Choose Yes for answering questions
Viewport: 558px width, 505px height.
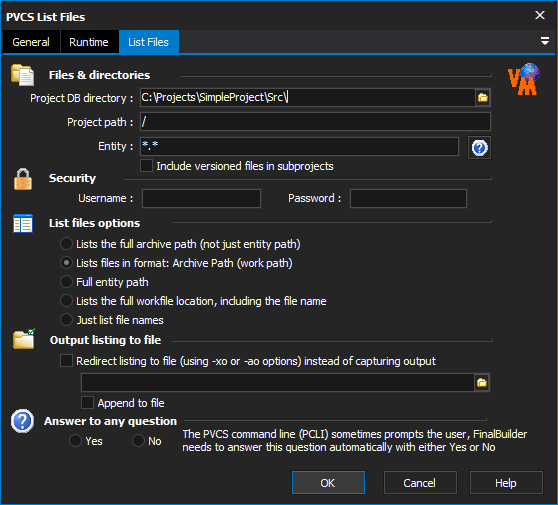pos(75,441)
